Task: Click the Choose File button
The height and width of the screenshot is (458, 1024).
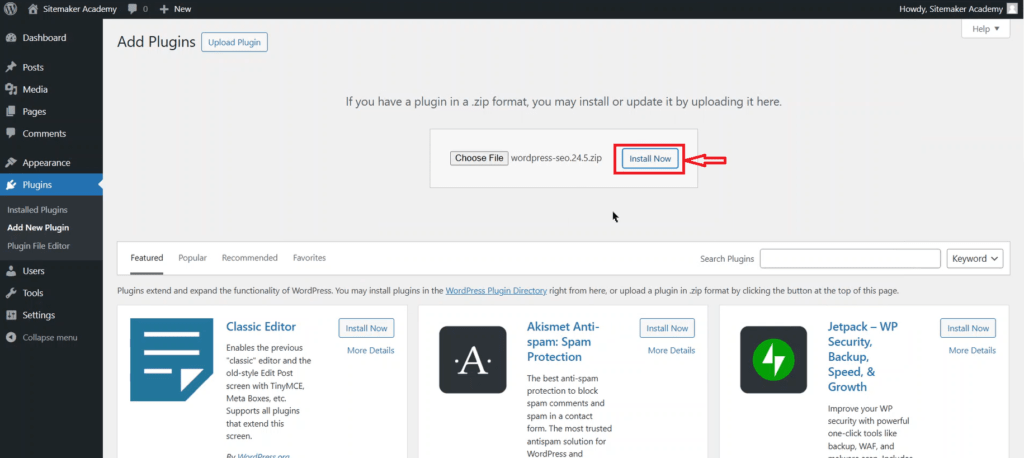Action: tap(479, 158)
